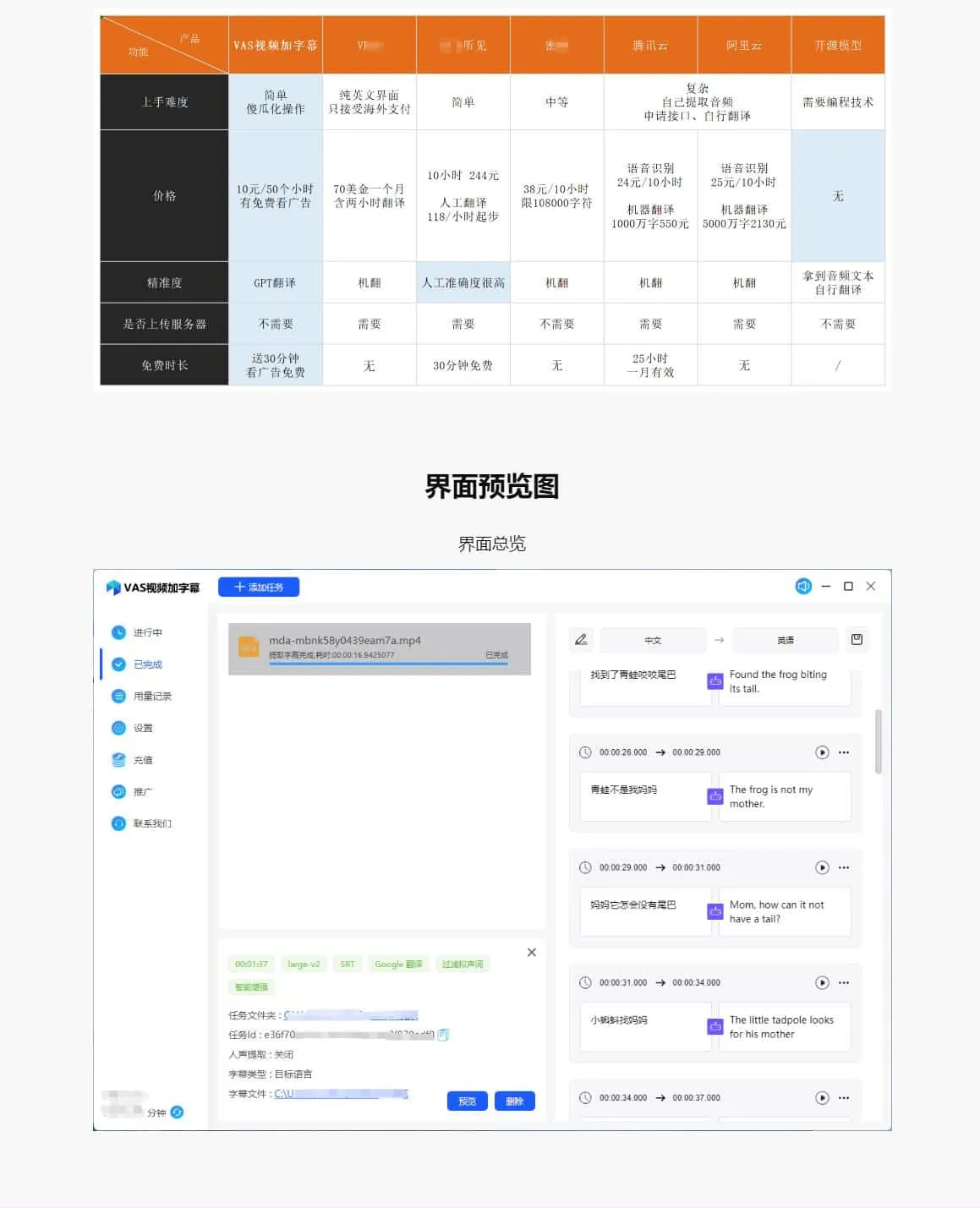Image resolution: width=980 pixels, height=1208 pixels.
Task: Click the 添加任务 add task button
Action: 258,587
